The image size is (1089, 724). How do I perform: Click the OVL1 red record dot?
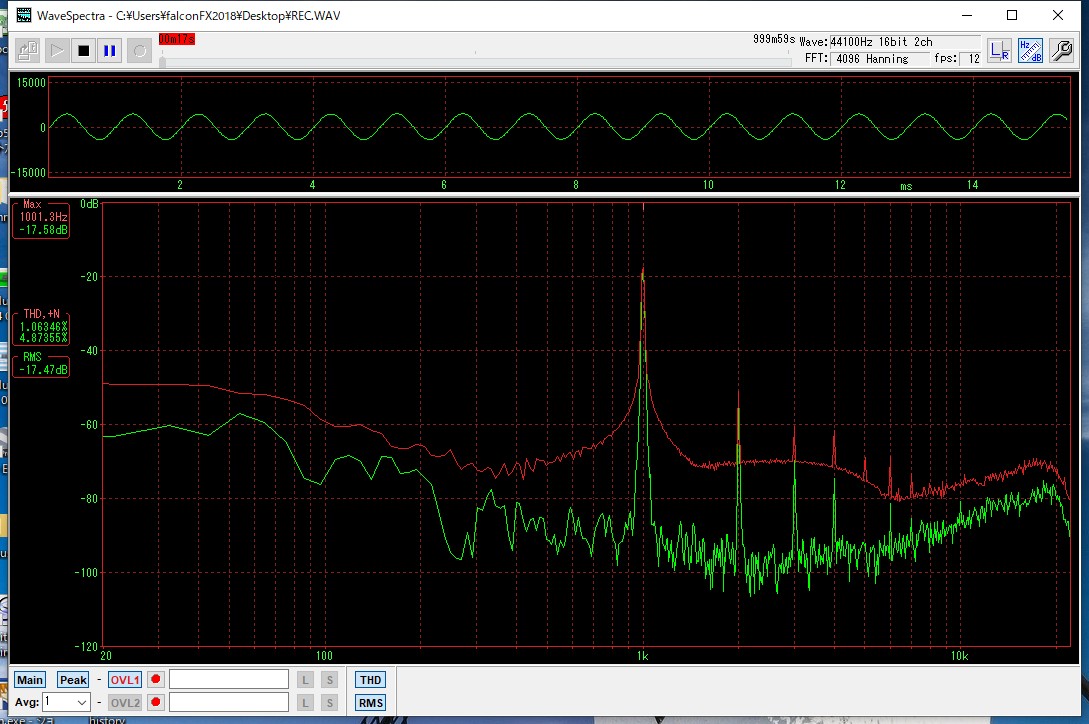click(x=155, y=680)
